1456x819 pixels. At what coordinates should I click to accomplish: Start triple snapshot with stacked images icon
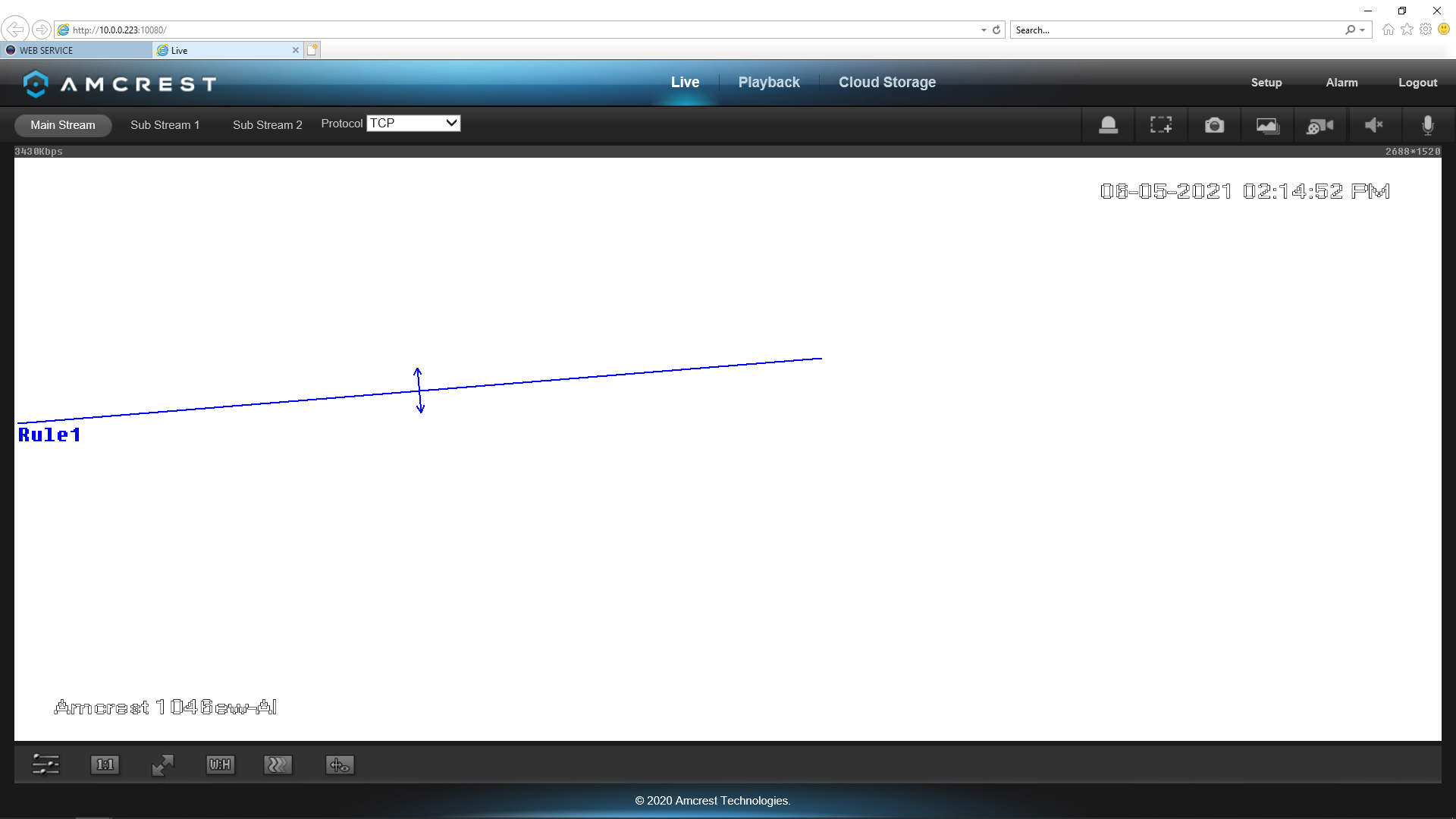click(1267, 125)
